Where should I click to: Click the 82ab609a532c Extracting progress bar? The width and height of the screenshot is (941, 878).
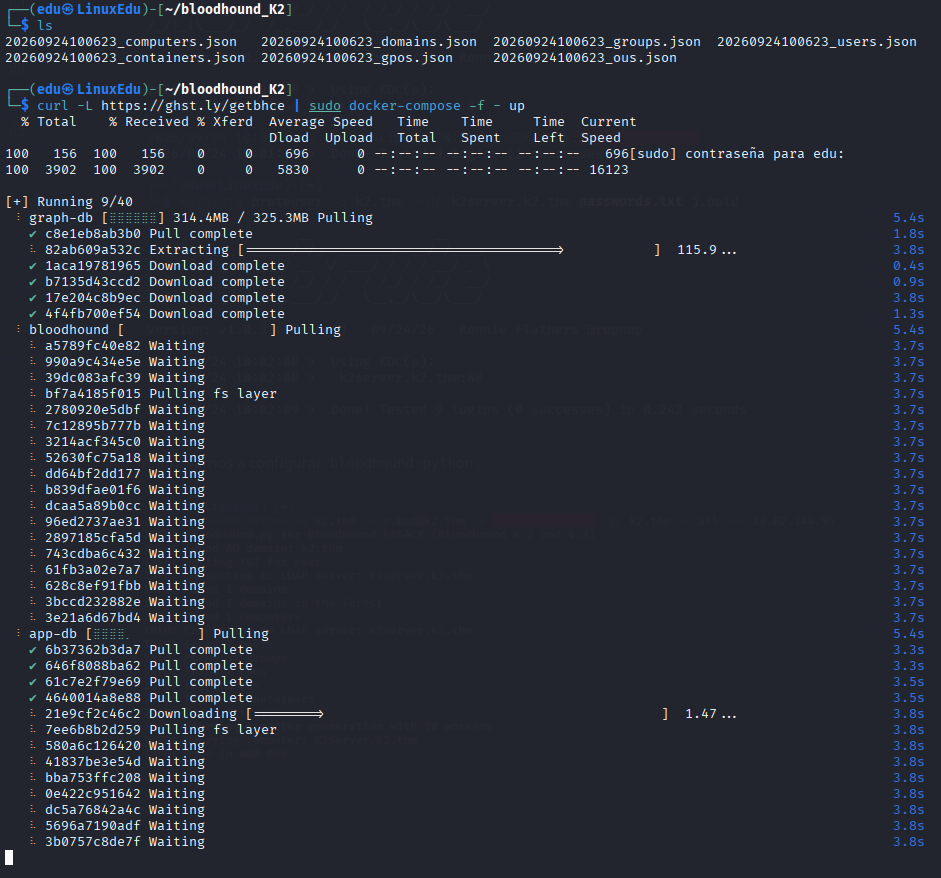(x=448, y=250)
